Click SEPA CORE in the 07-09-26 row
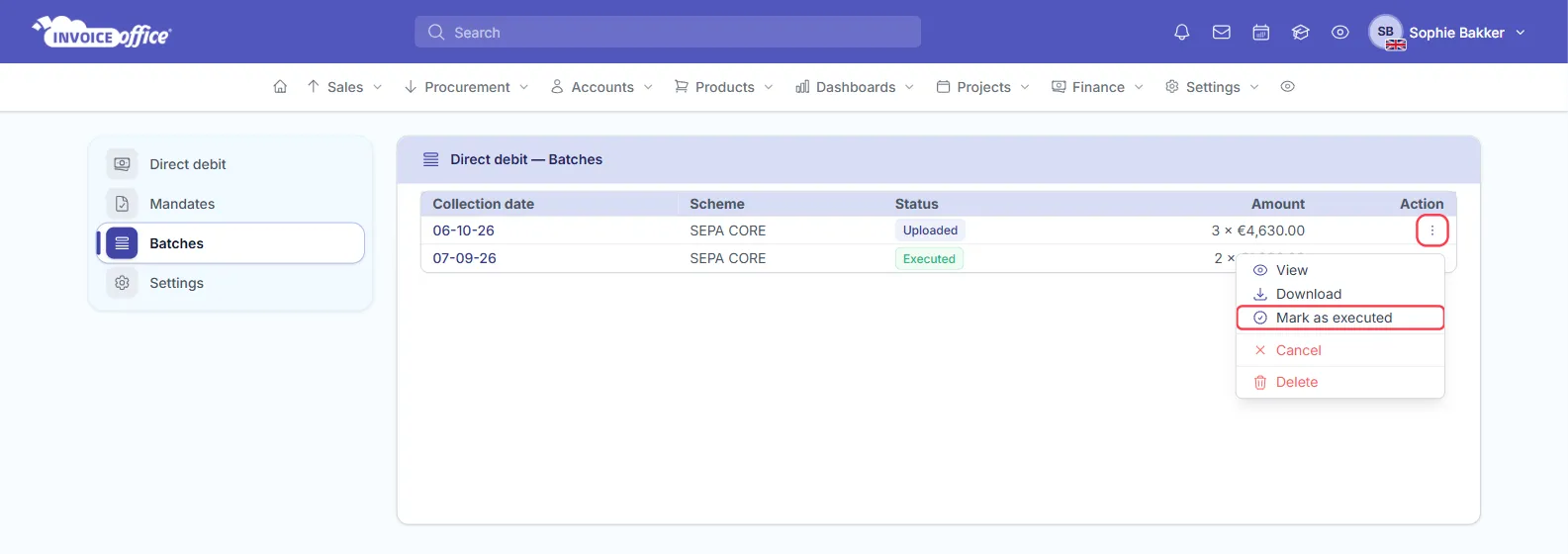The image size is (1568, 554). (728, 258)
